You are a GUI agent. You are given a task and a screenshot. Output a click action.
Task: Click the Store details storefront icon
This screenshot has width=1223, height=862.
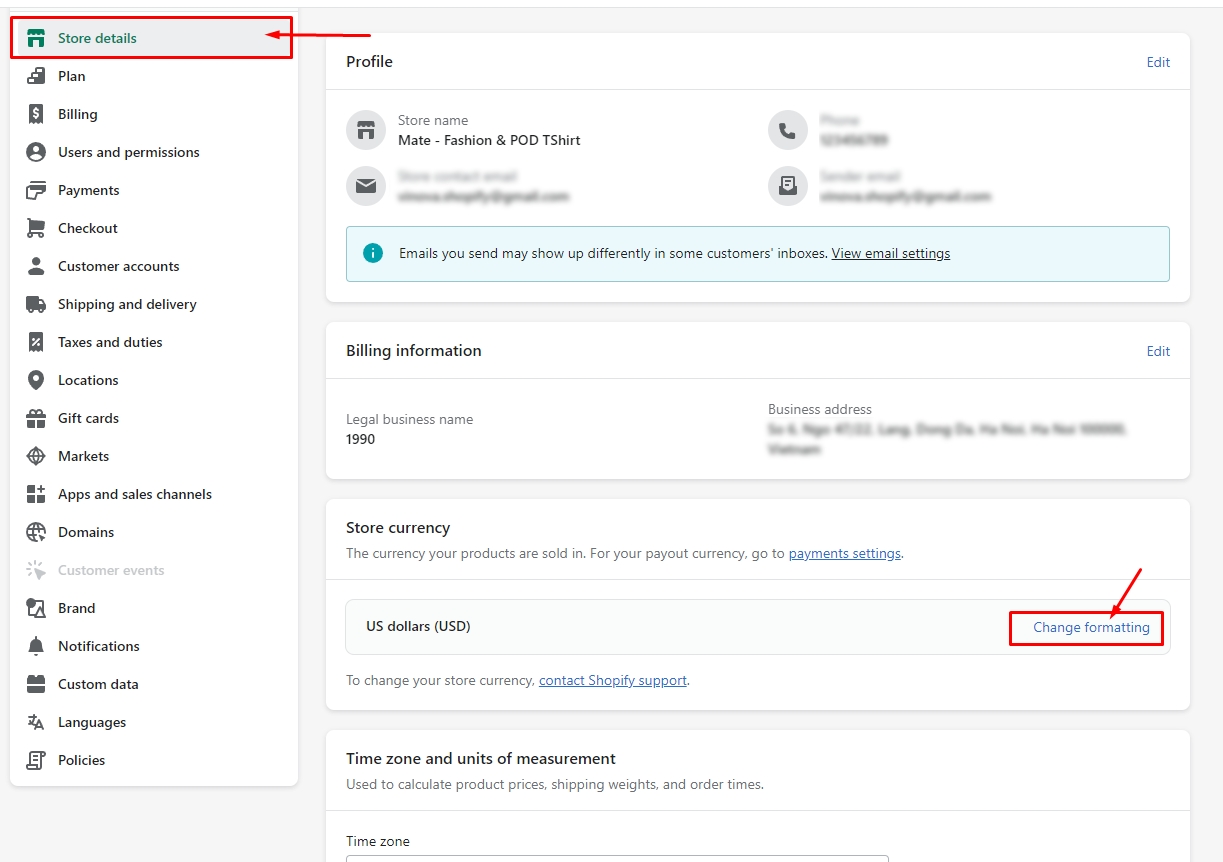36,38
